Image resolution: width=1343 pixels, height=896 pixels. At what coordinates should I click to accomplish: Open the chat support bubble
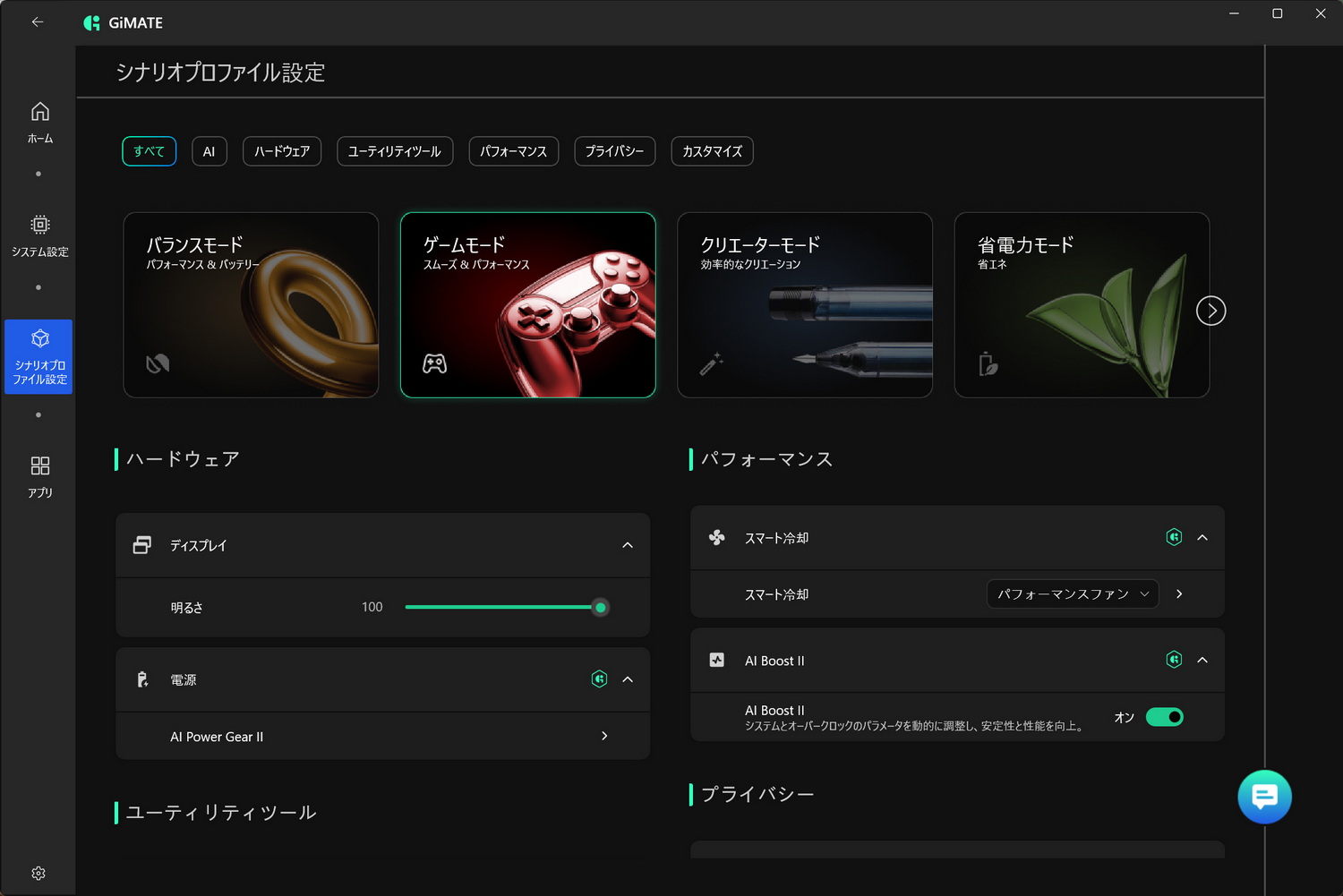coord(1264,797)
